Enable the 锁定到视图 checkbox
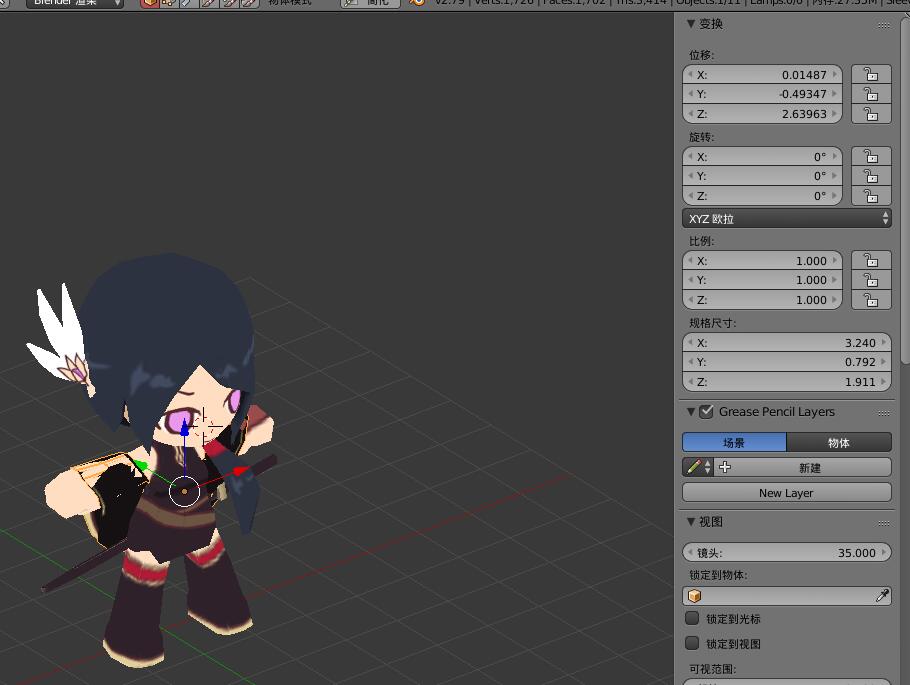910x685 pixels. [692, 643]
